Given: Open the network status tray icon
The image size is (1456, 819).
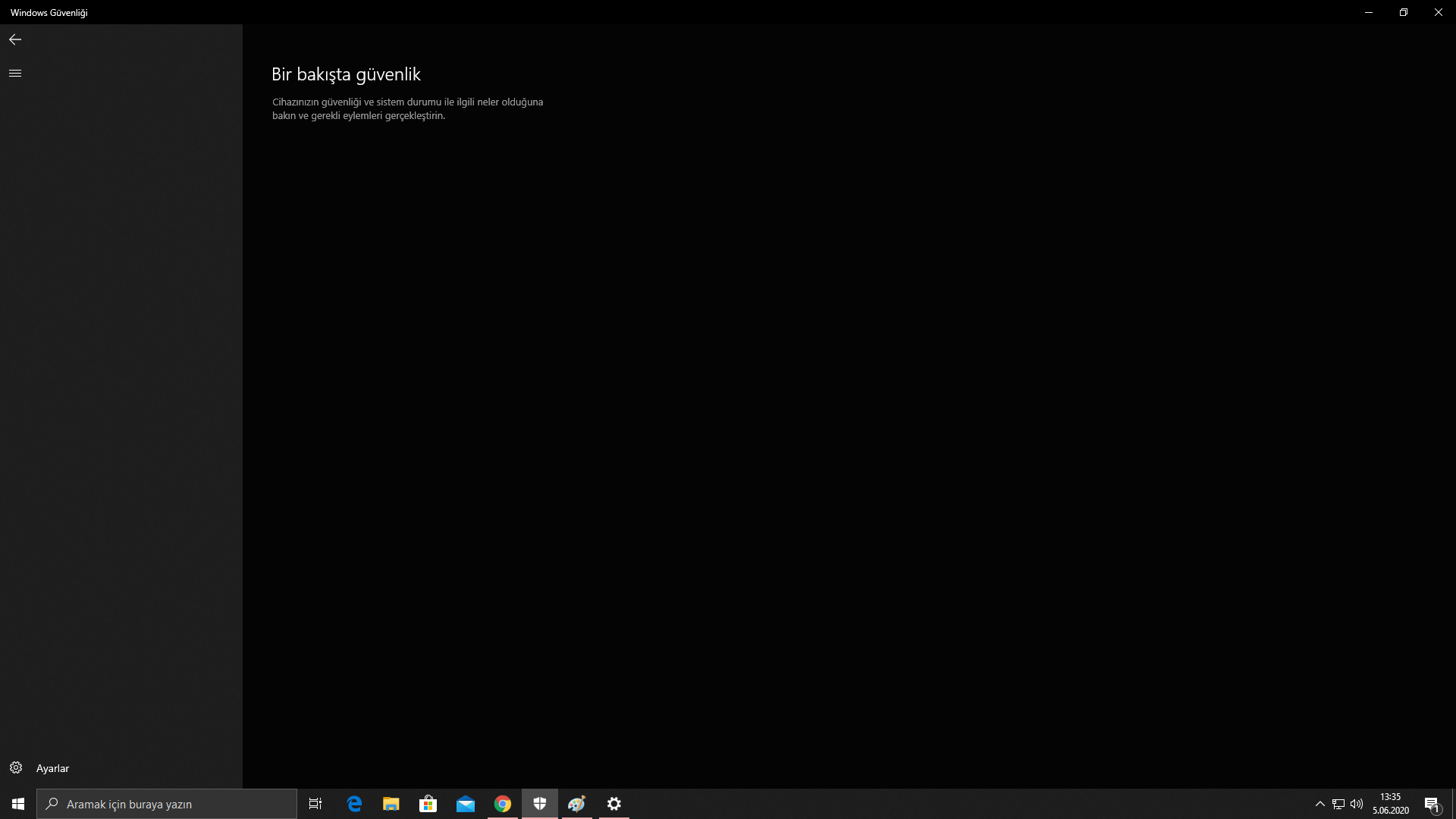Looking at the screenshot, I should coord(1338,804).
